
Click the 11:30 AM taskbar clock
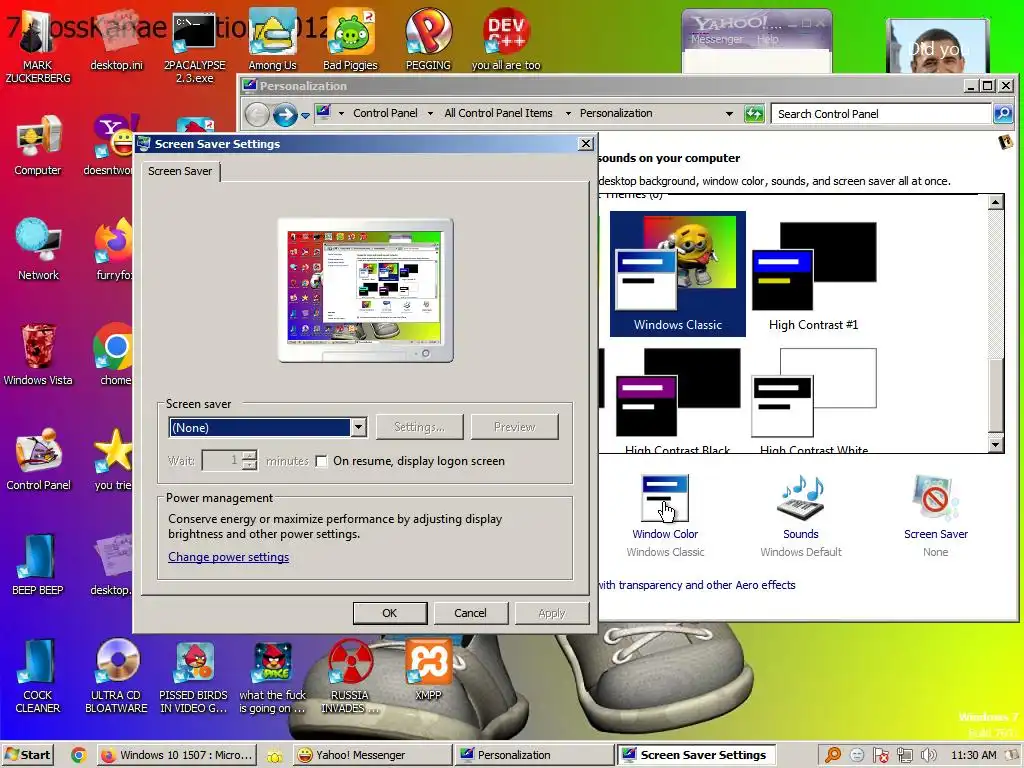(973, 755)
